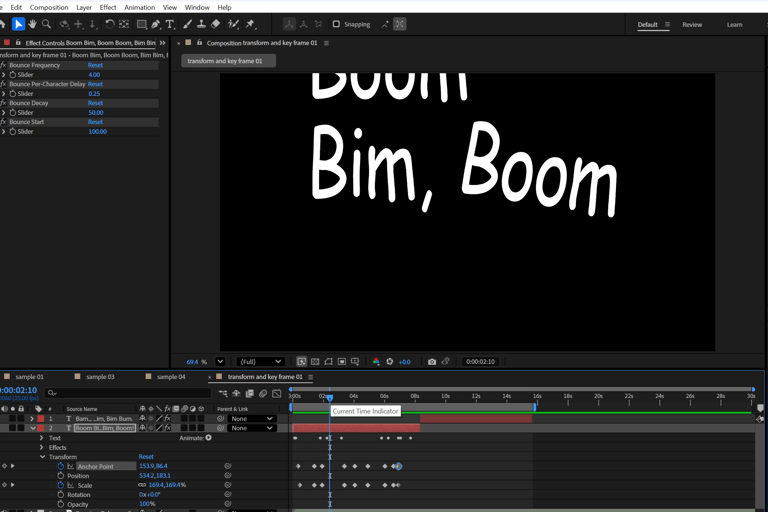Expand the Text property group
768x512 pixels.
click(x=42, y=438)
